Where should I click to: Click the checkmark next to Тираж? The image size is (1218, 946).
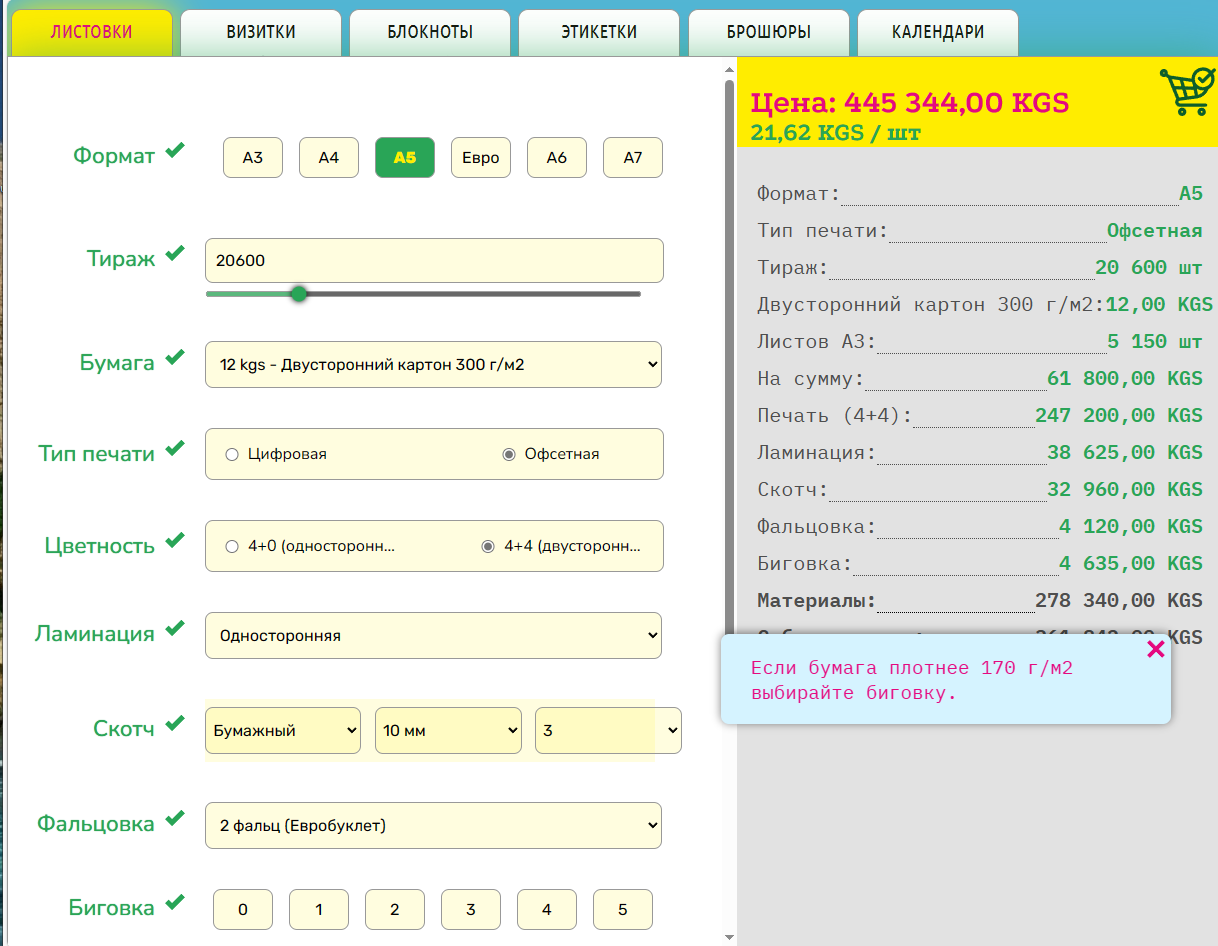[x=175, y=254]
